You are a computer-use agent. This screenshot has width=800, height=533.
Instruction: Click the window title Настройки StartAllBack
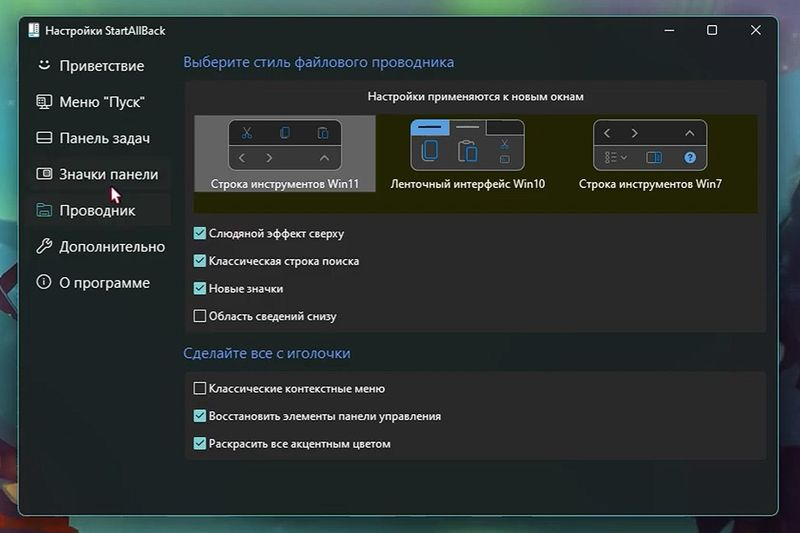(105, 31)
